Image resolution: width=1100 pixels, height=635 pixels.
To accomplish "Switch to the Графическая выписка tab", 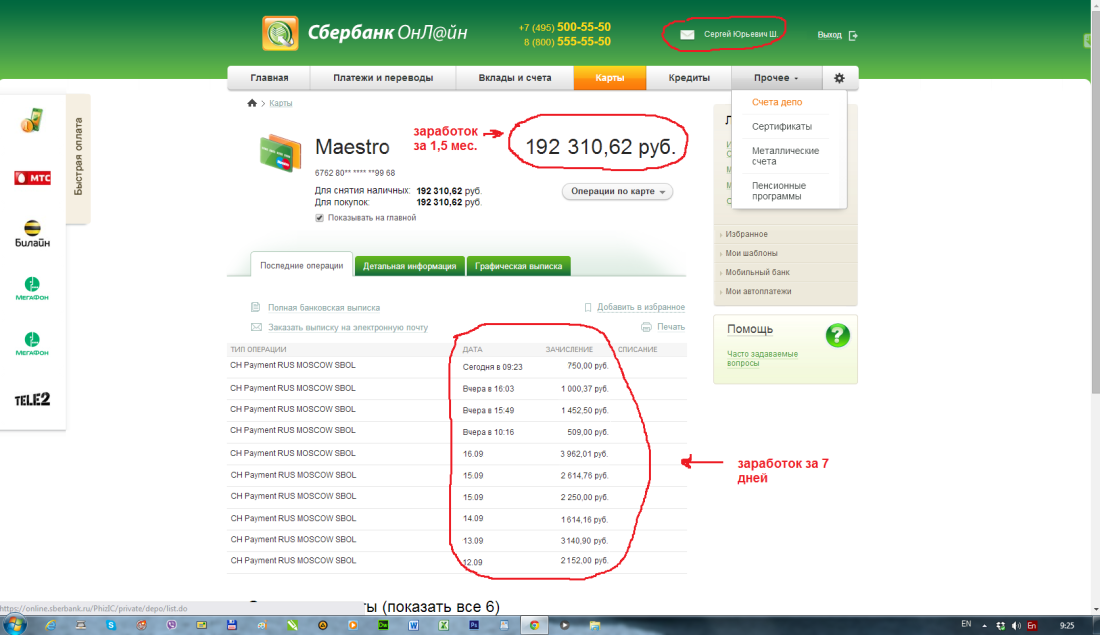I will [518, 265].
